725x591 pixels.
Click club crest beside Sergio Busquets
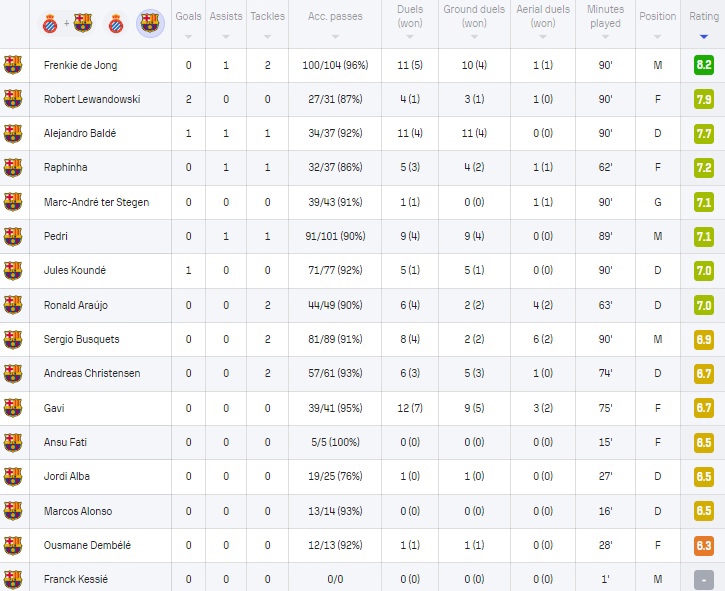pyautogui.click(x=13, y=339)
